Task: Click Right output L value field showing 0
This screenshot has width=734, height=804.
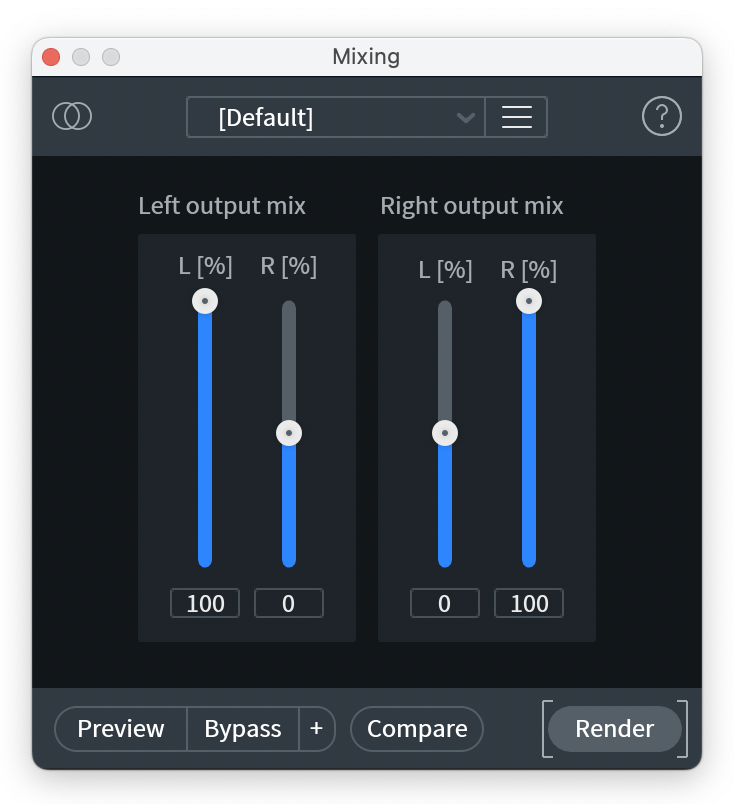Action: 445,603
